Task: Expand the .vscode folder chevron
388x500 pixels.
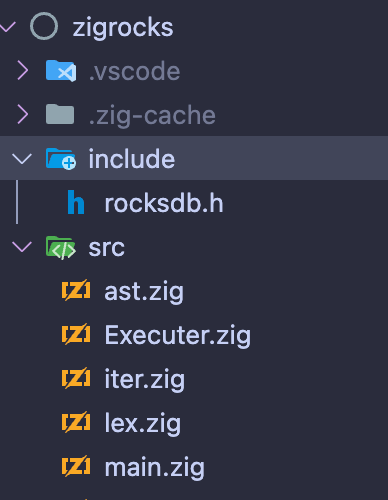Action: (x=22, y=71)
